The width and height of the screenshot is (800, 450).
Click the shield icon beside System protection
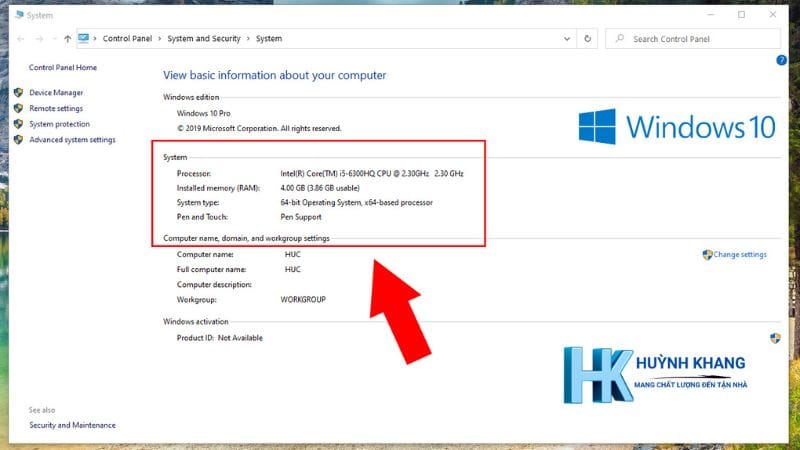[x=18, y=124]
